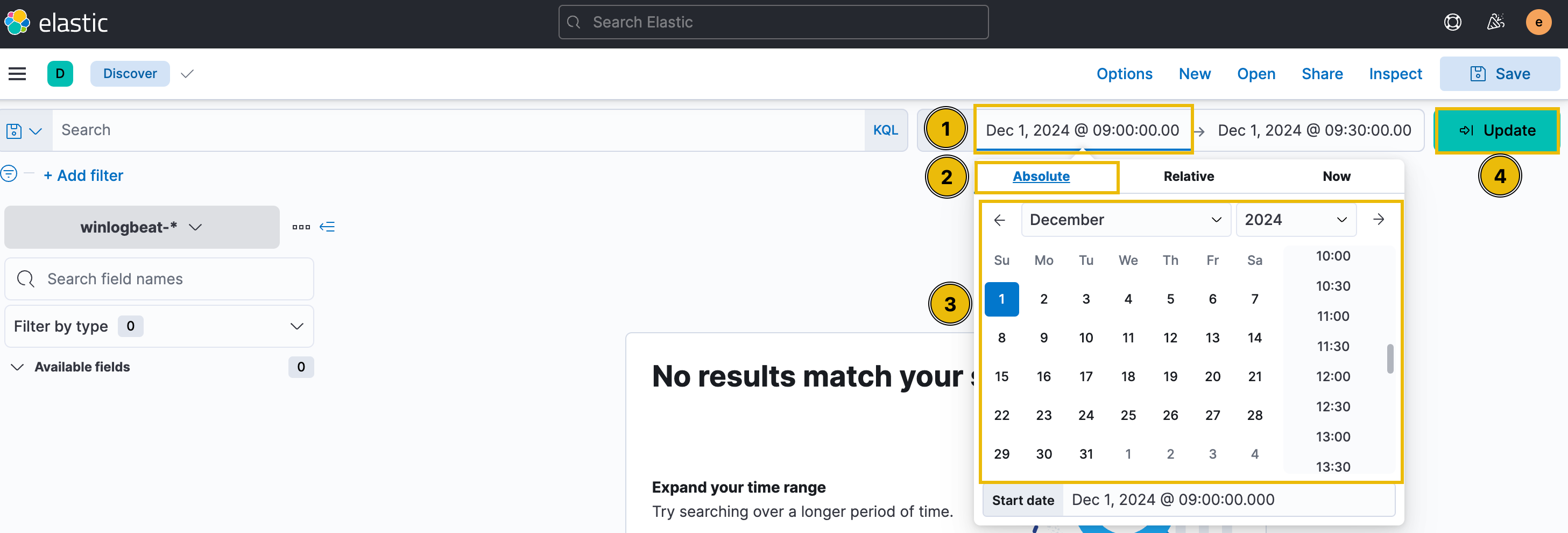Open the December month dropdown
Viewport: 1568px width, 533px height.
coord(1126,220)
